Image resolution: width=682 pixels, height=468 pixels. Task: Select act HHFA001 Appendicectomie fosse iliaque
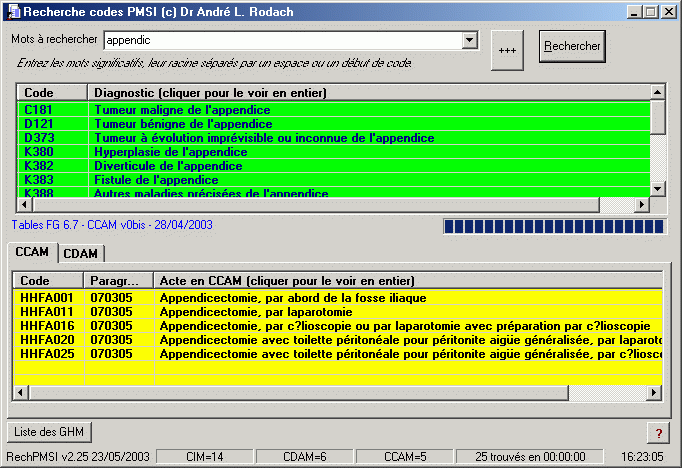(338, 298)
